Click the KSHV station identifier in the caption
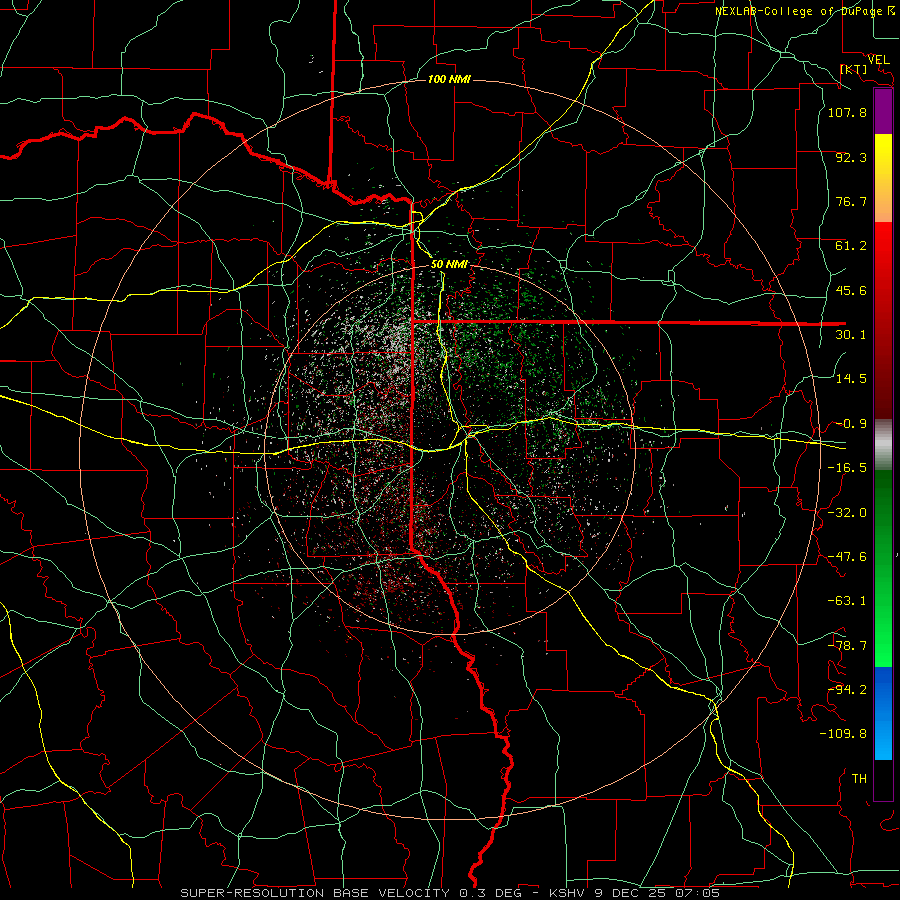900x900 pixels. tap(569, 893)
